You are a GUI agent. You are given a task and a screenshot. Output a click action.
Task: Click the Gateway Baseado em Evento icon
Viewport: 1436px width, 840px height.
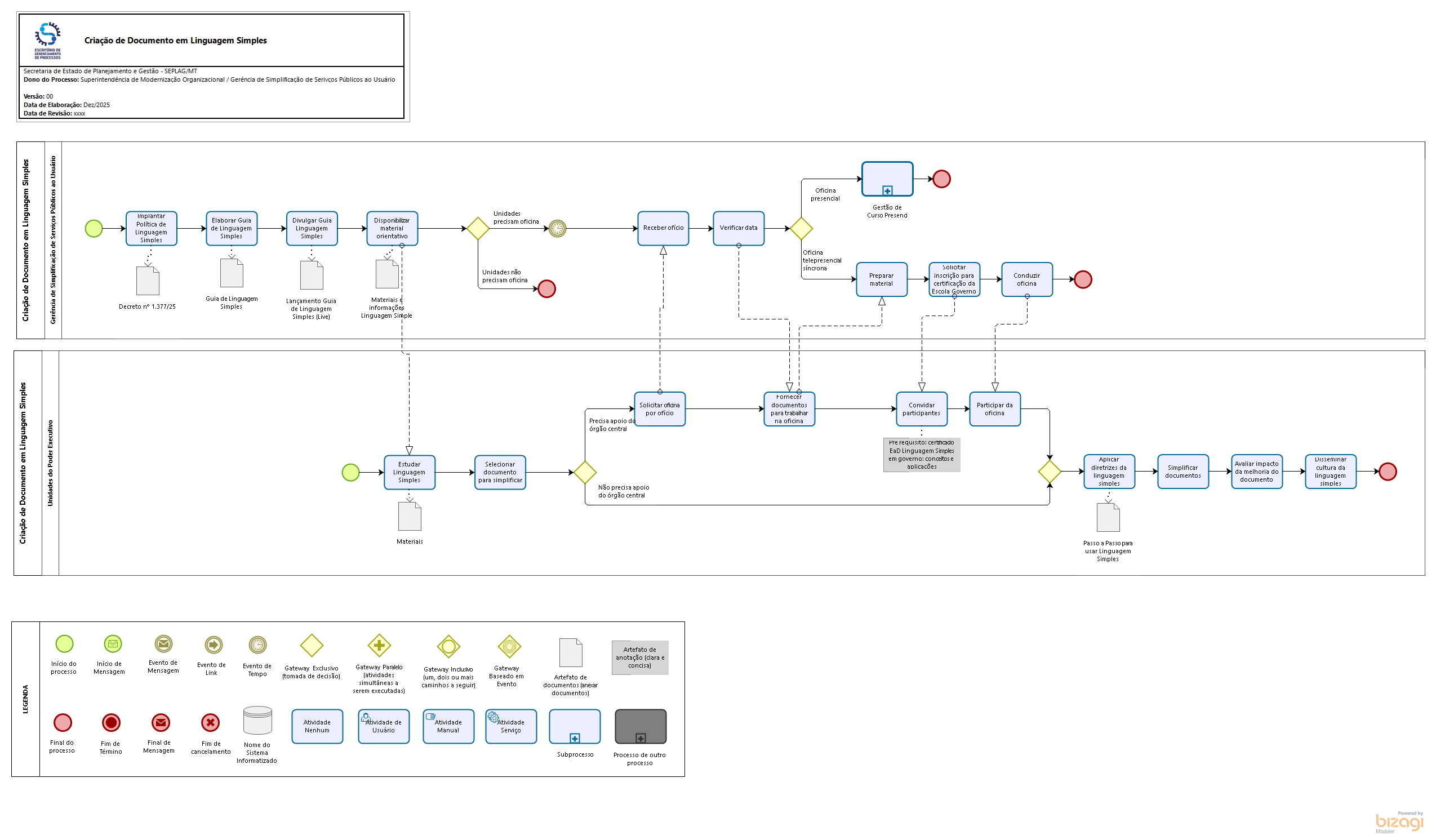click(509, 647)
